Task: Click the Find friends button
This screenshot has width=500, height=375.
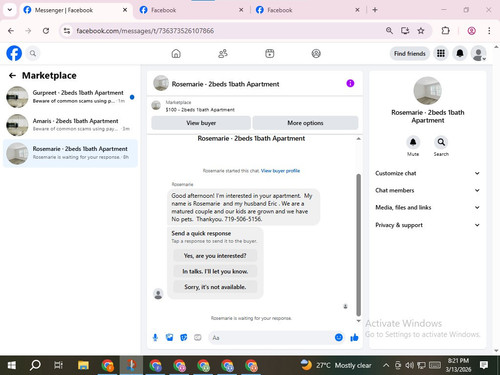Action: point(410,53)
